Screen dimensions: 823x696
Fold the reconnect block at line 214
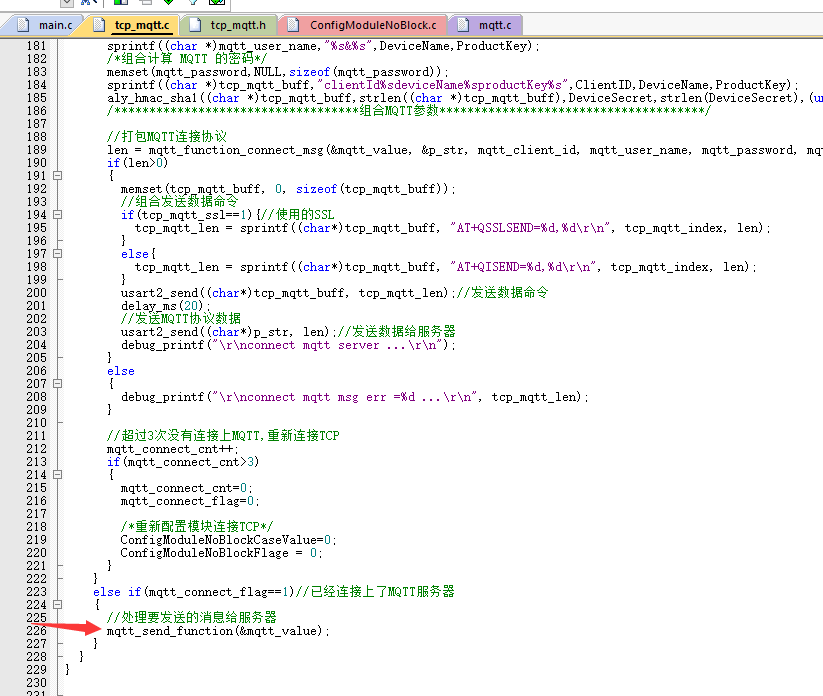(58, 475)
